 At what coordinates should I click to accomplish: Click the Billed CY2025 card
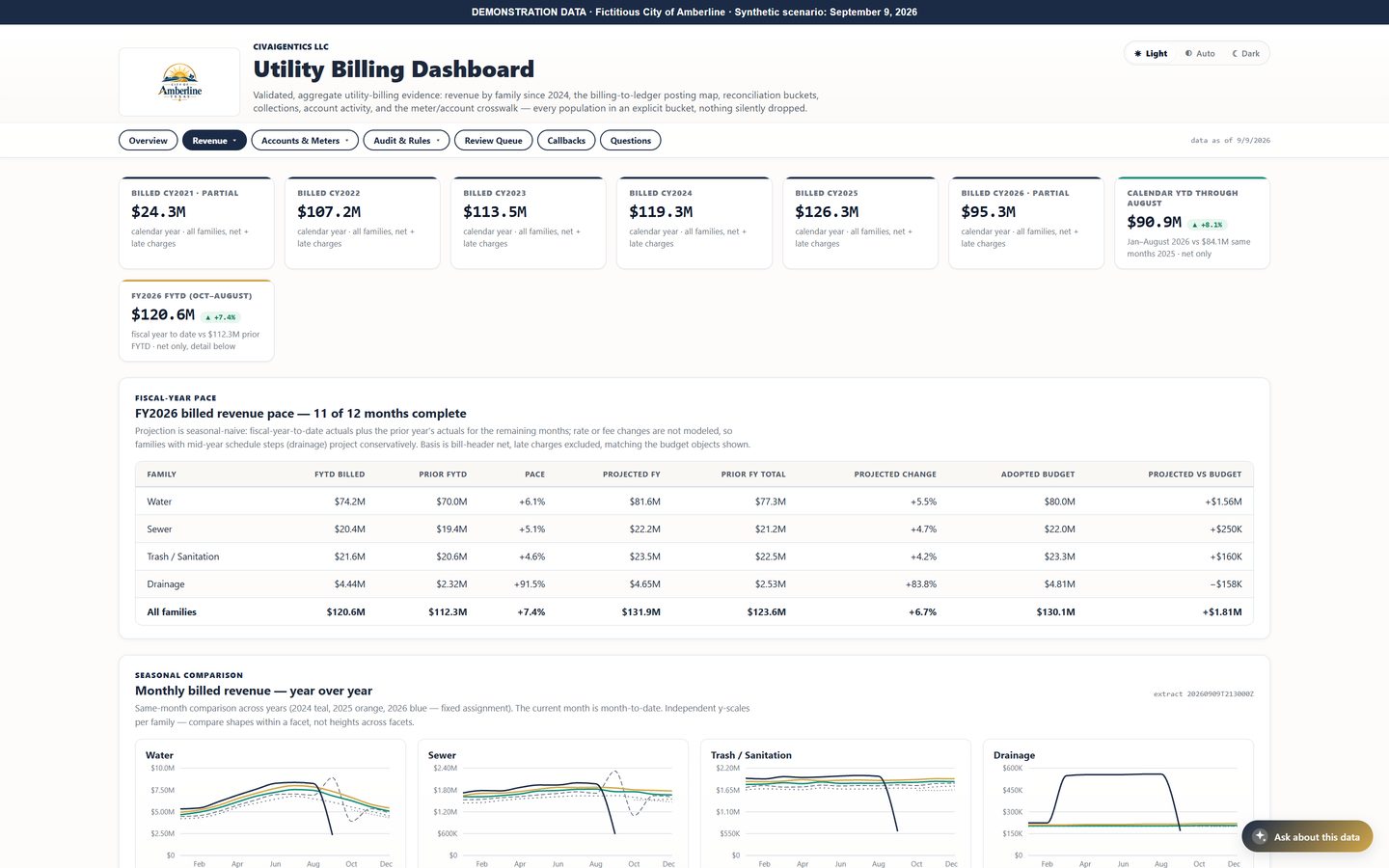tap(860, 223)
